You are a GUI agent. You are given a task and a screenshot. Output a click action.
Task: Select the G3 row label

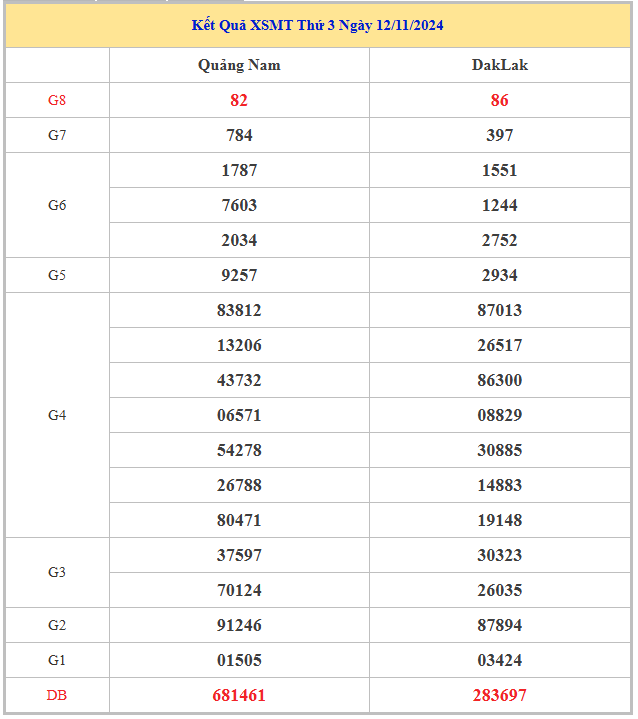coord(57,572)
